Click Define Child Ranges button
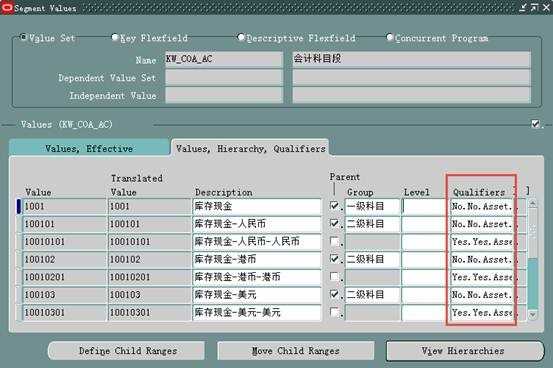 pos(126,351)
